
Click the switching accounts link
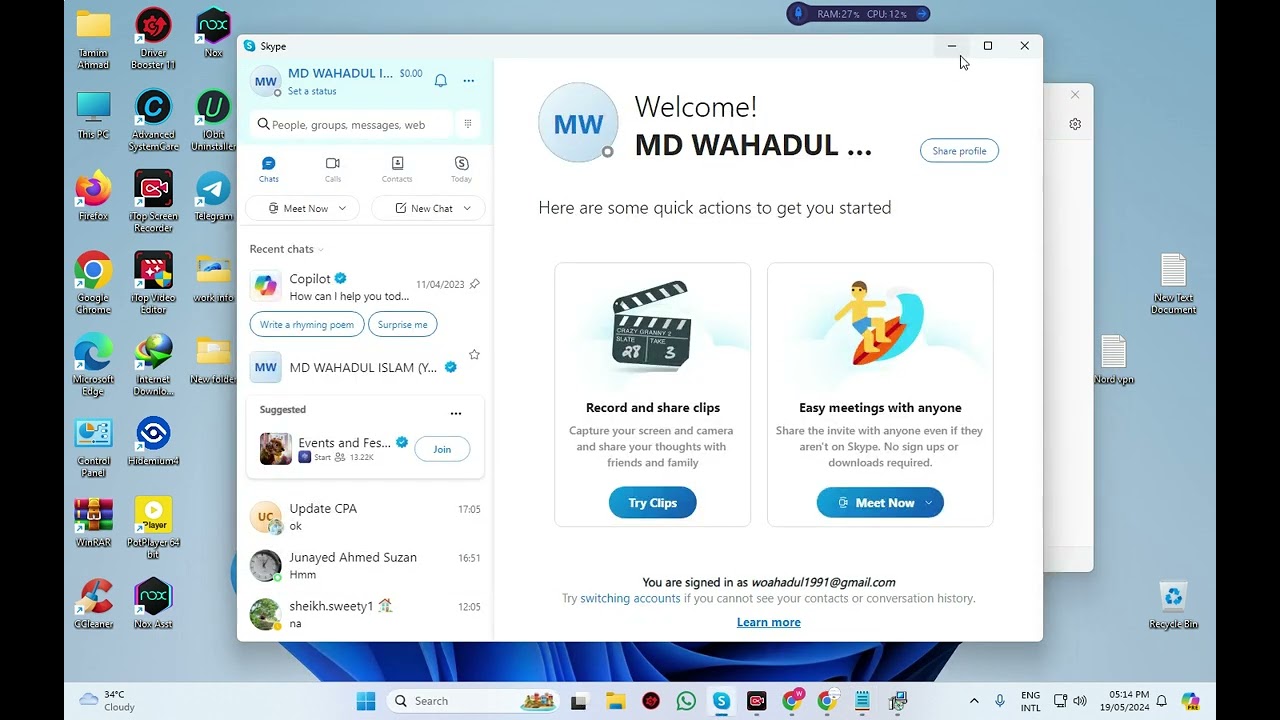630,598
